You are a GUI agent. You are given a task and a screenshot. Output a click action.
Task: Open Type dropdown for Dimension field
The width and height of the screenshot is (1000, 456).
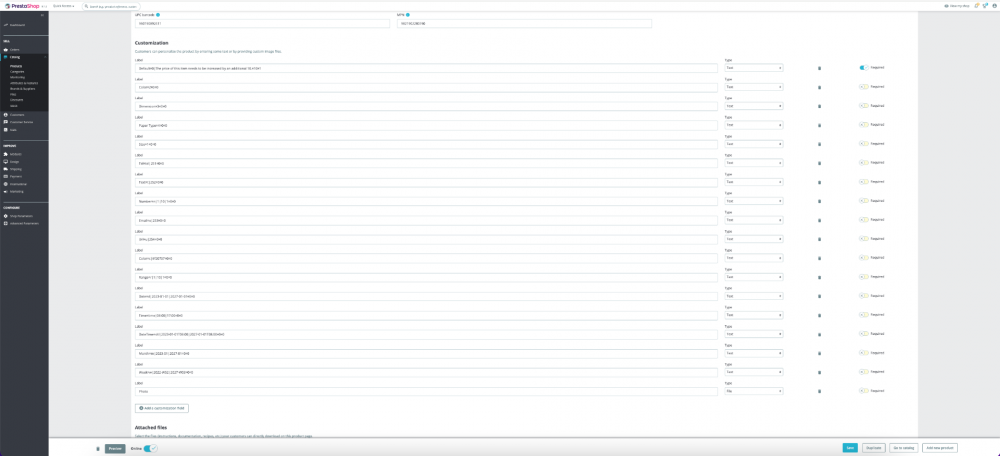(x=753, y=106)
